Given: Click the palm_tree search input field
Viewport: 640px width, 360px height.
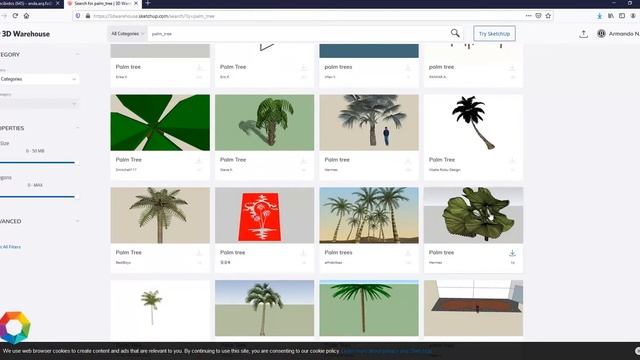Looking at the screenshot, I should pyautogui.click(x=299, y=33).
